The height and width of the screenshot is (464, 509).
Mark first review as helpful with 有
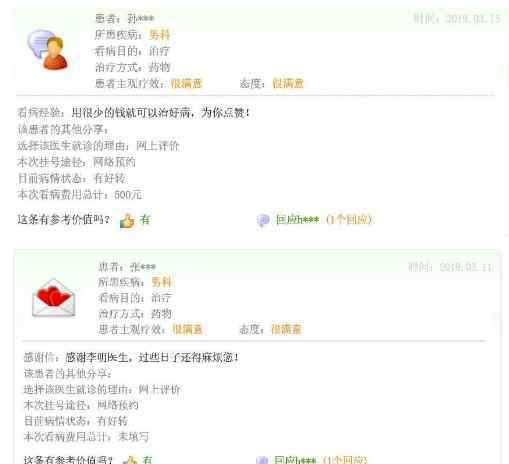(145, 220)
